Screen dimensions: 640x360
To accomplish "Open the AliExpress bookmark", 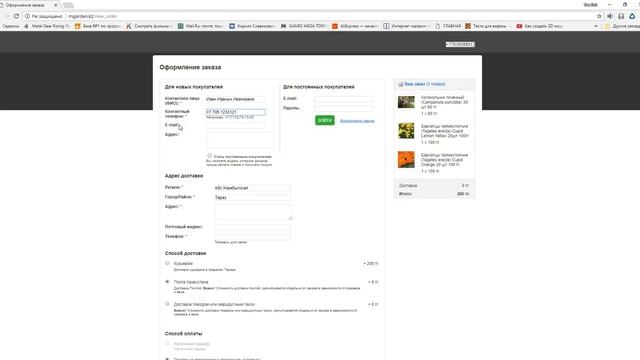I will pyautogui.click(x=355, y=26).
